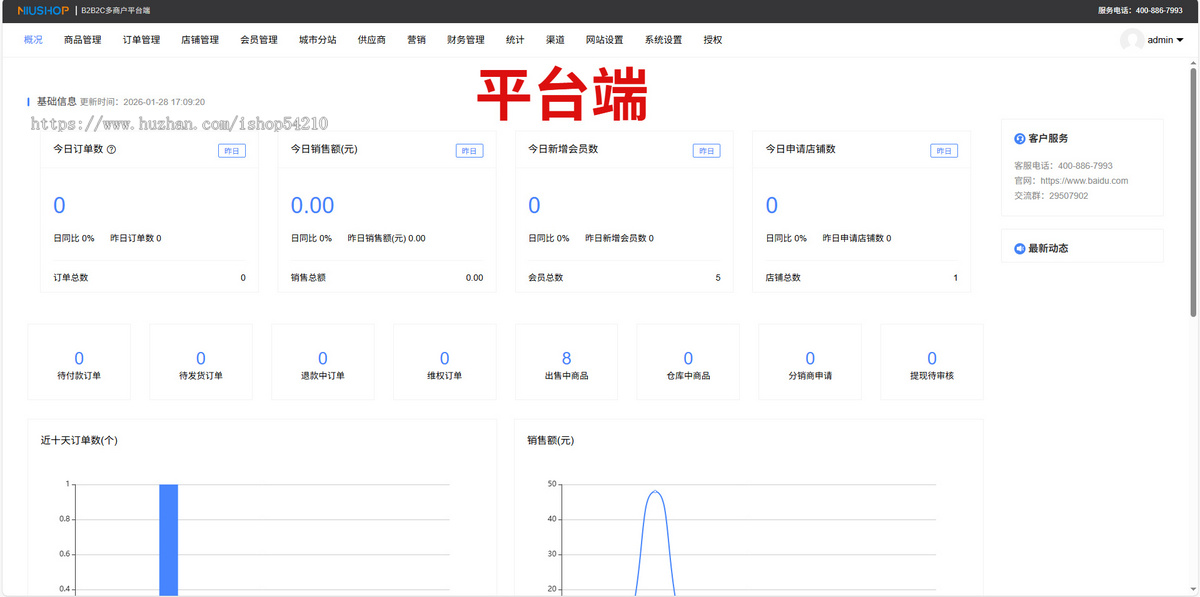The image size is (1200, 597).
Task: Open the 待发货订单 tile
Action: pyautogui.click(x=201, y=361)
